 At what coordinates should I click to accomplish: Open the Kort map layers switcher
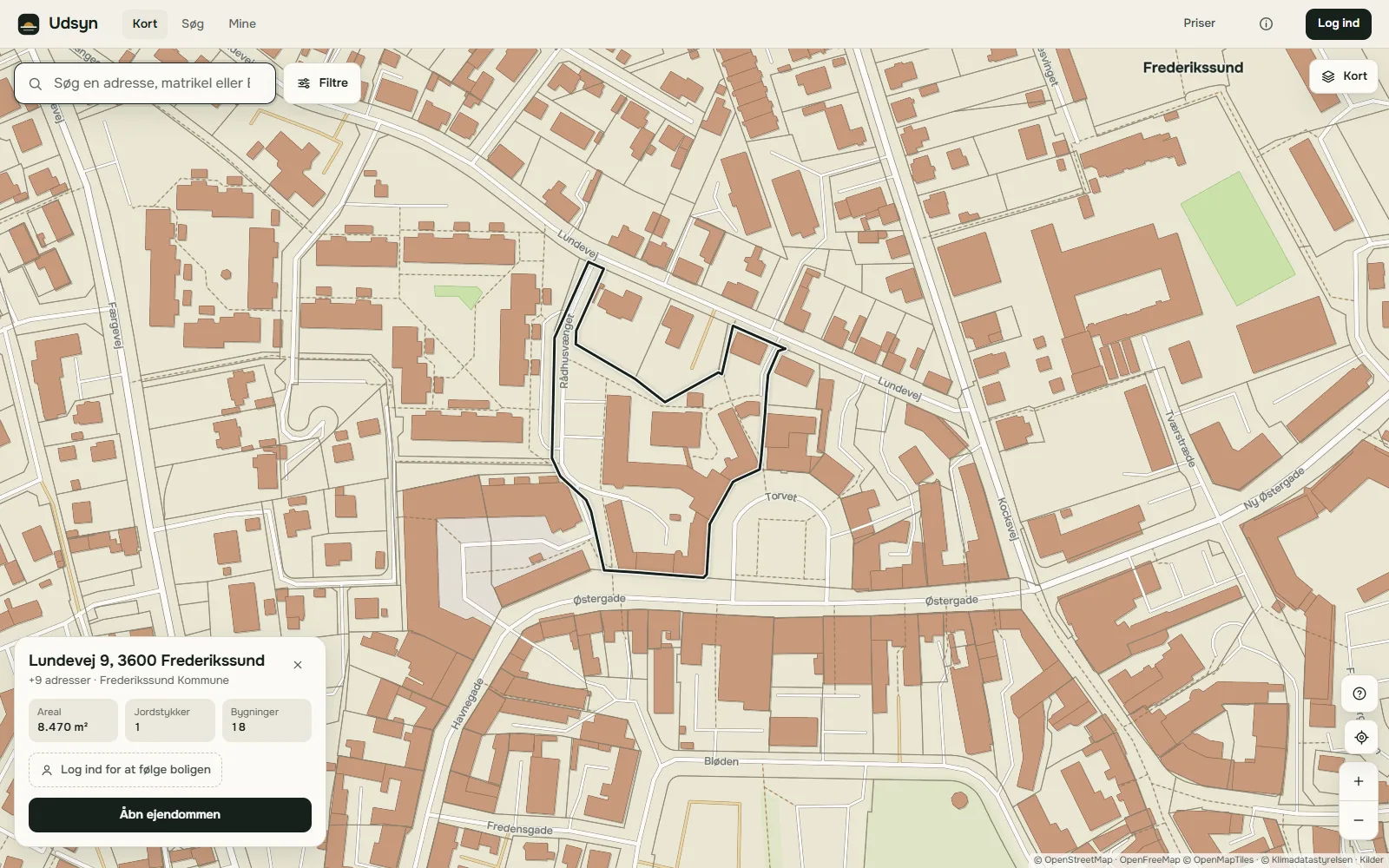(1344, 76)
